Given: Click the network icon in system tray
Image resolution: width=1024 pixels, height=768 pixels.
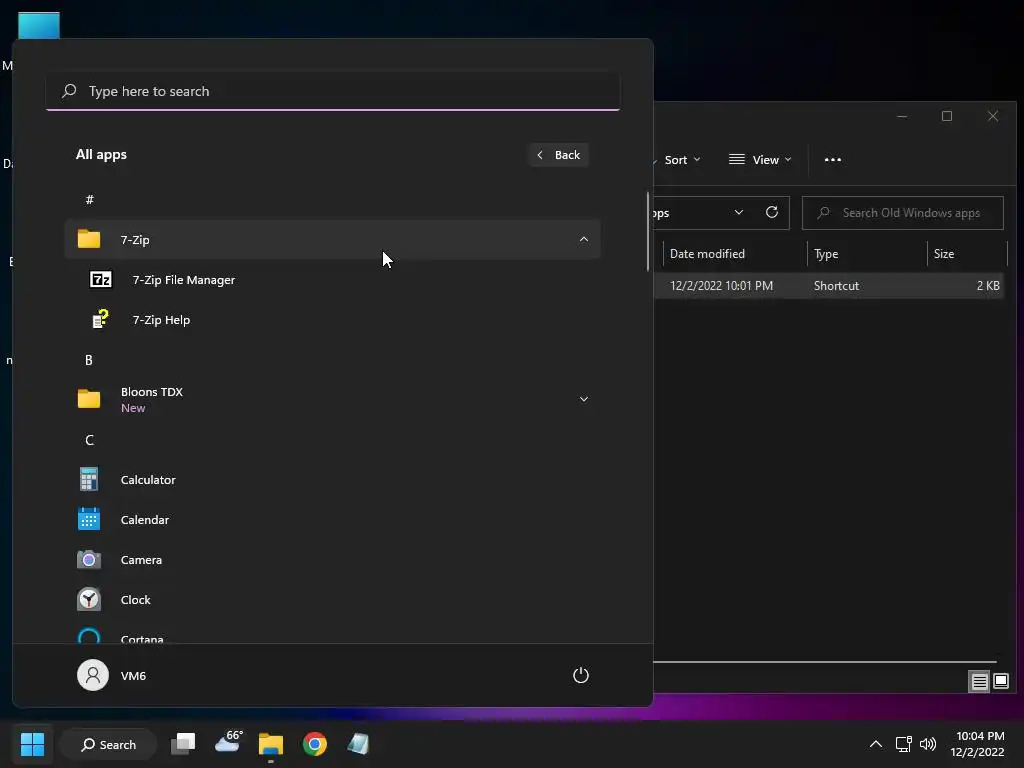Looking at the screenshot, I should 903,744.
